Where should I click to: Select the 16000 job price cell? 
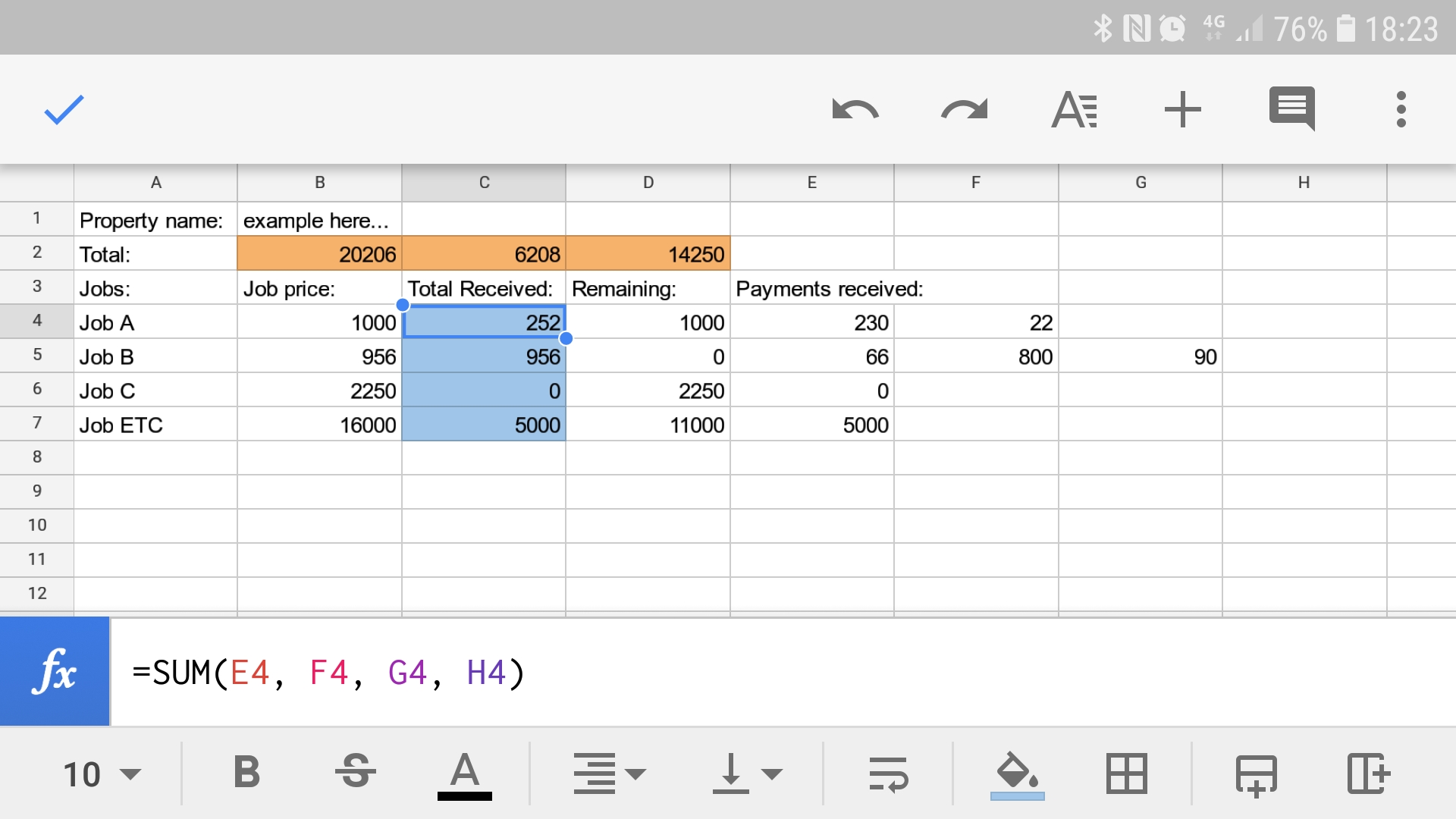tap(319, 424)
